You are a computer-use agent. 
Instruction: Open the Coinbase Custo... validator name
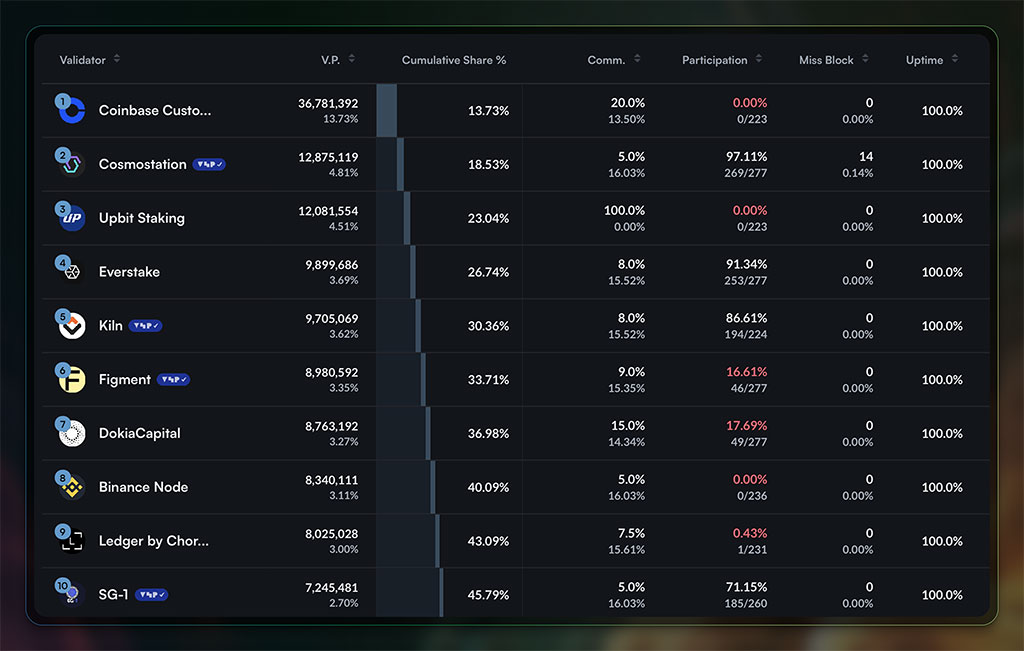pyautogui.click(x=155, y=110)
